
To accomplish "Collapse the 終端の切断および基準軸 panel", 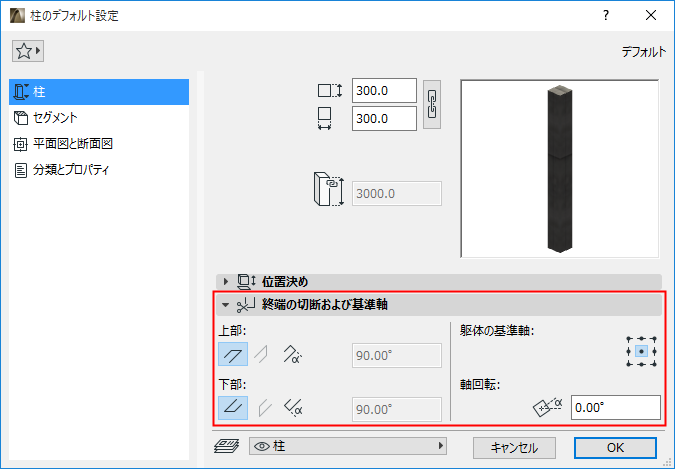I will 225,305.
